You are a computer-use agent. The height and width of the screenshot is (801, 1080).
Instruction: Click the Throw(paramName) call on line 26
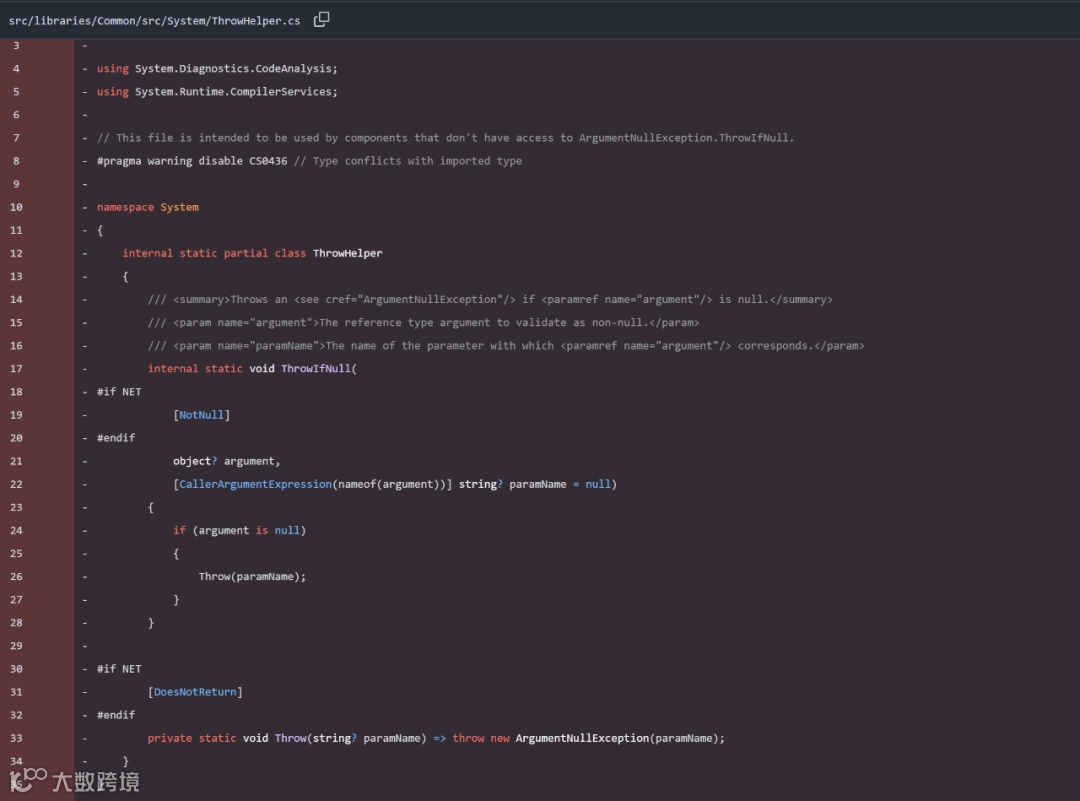coord(252,577)
